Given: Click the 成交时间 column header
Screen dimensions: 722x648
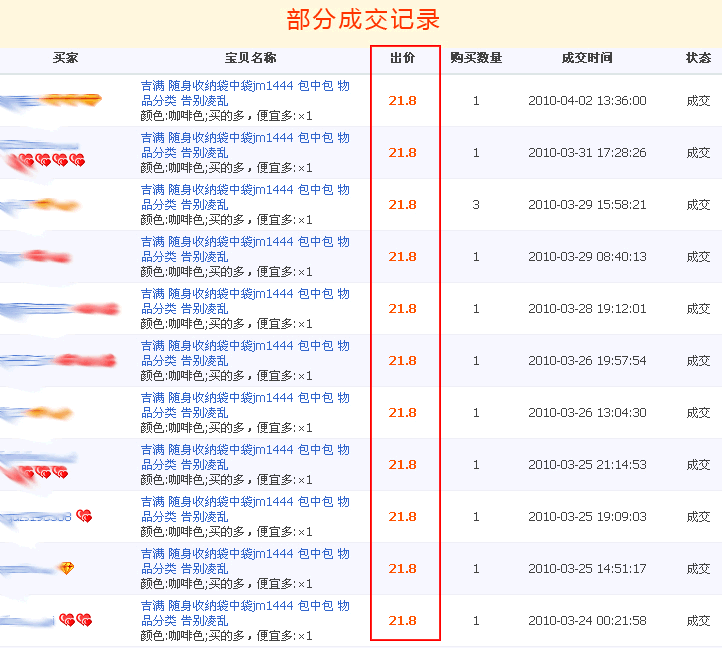Looking at the screenshot, I should [x=587, y=58].
